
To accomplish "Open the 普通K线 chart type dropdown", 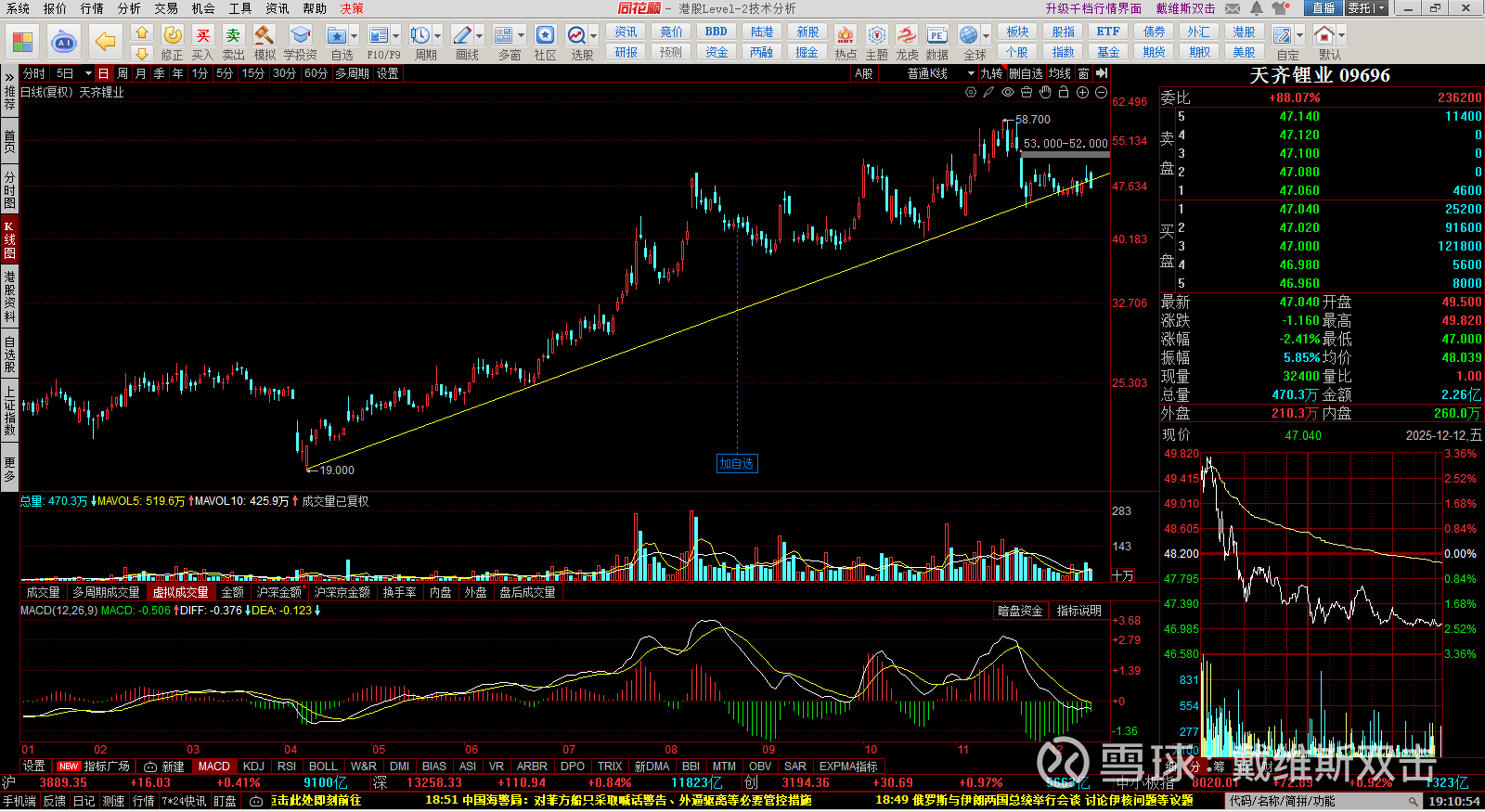I will click(939, 73).
